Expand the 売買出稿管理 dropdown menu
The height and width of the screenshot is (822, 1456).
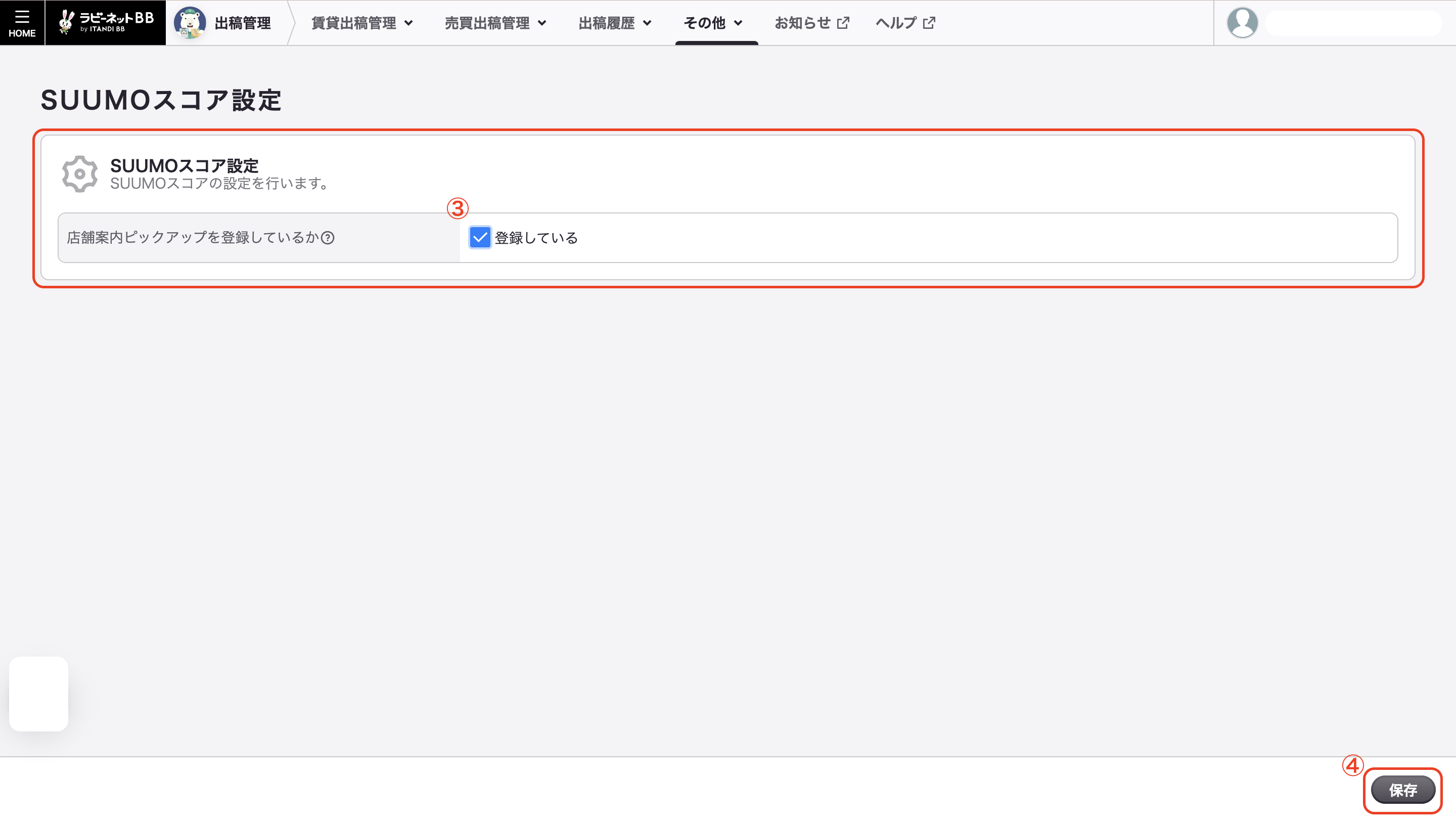click(x=495, y=23)
